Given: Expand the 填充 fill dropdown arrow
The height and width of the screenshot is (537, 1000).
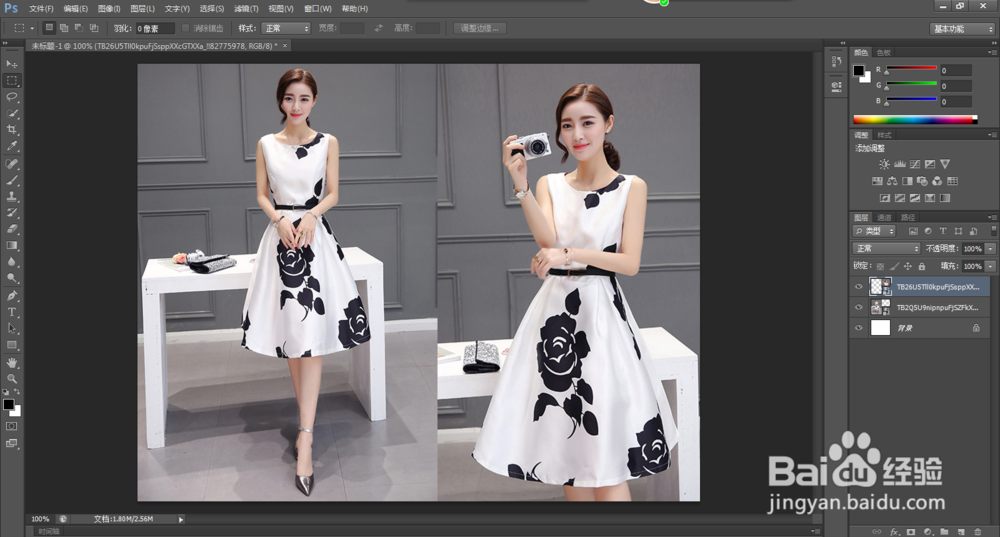Looking at the screenshot, I should [990, 266].
